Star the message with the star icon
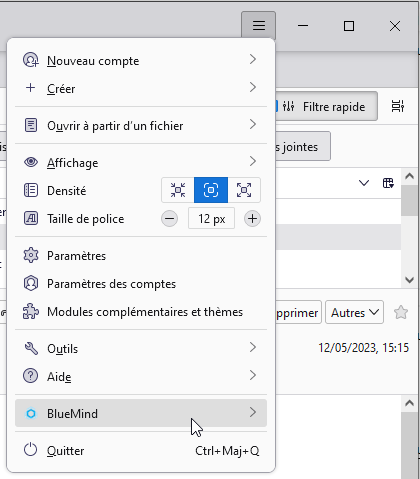 pos(401,312)
